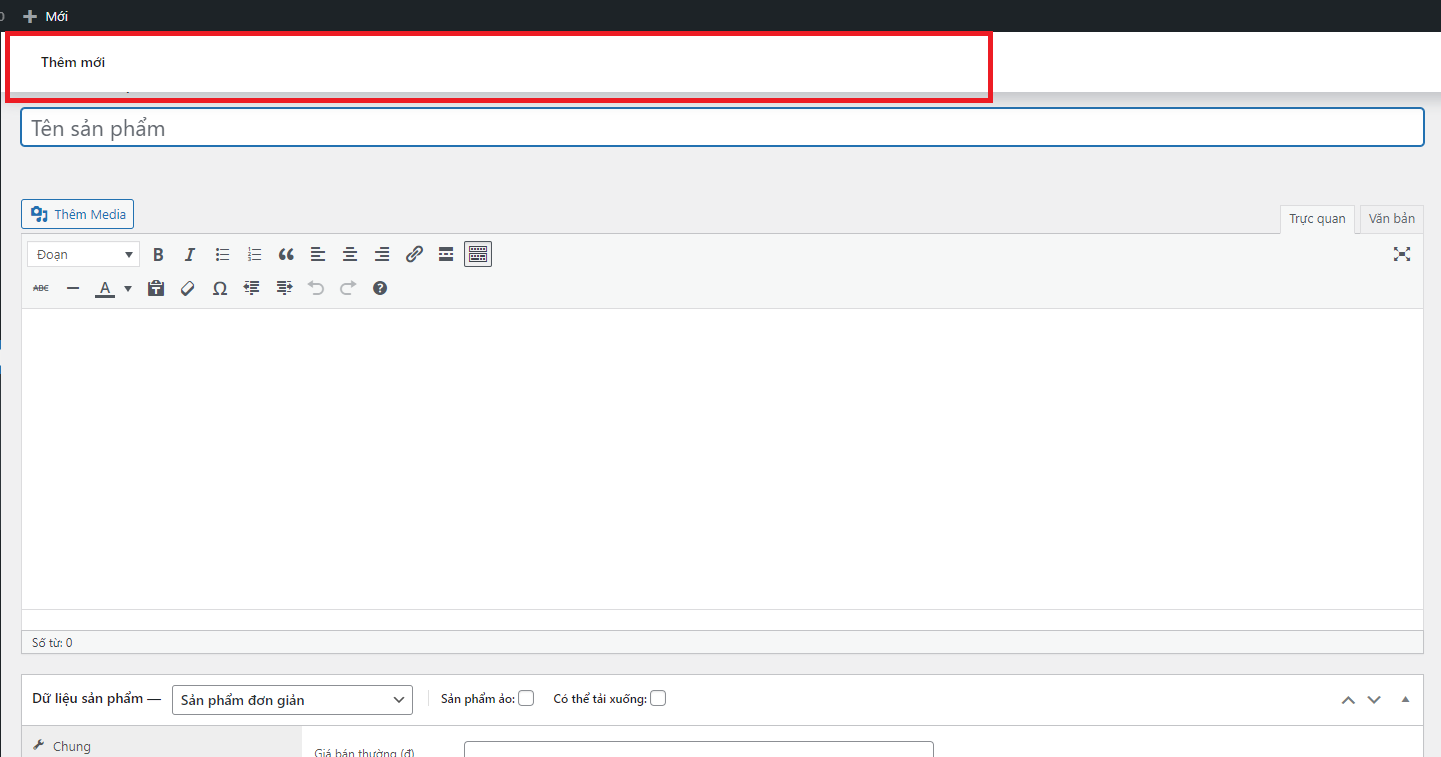Check the Sản phẩm ảo checkbox
The height and width of the screenshot is (757, 1441).
[526, 698]
